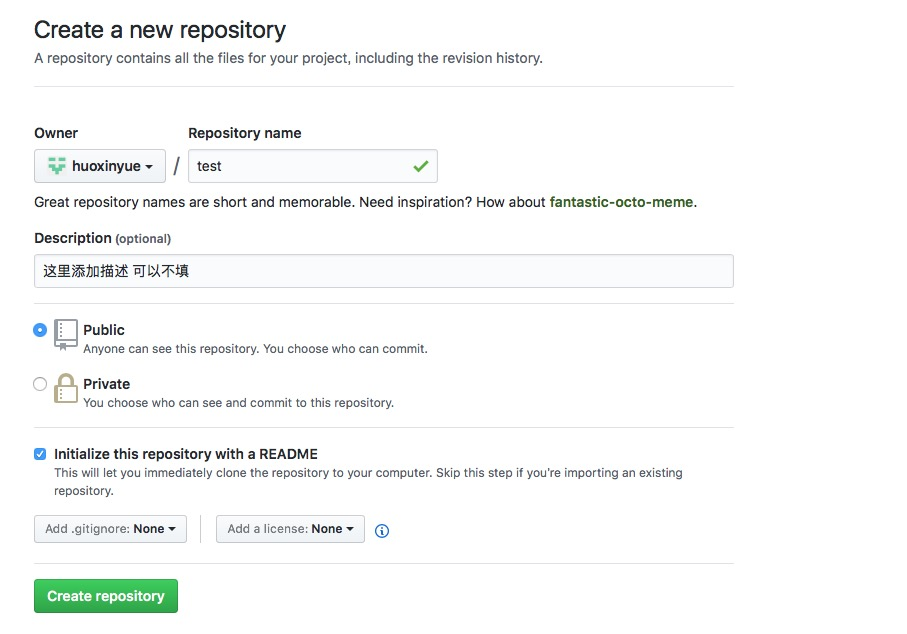Click the Create repository button
907x634 pixels.
pyautogui.click(x=106, y=596)
